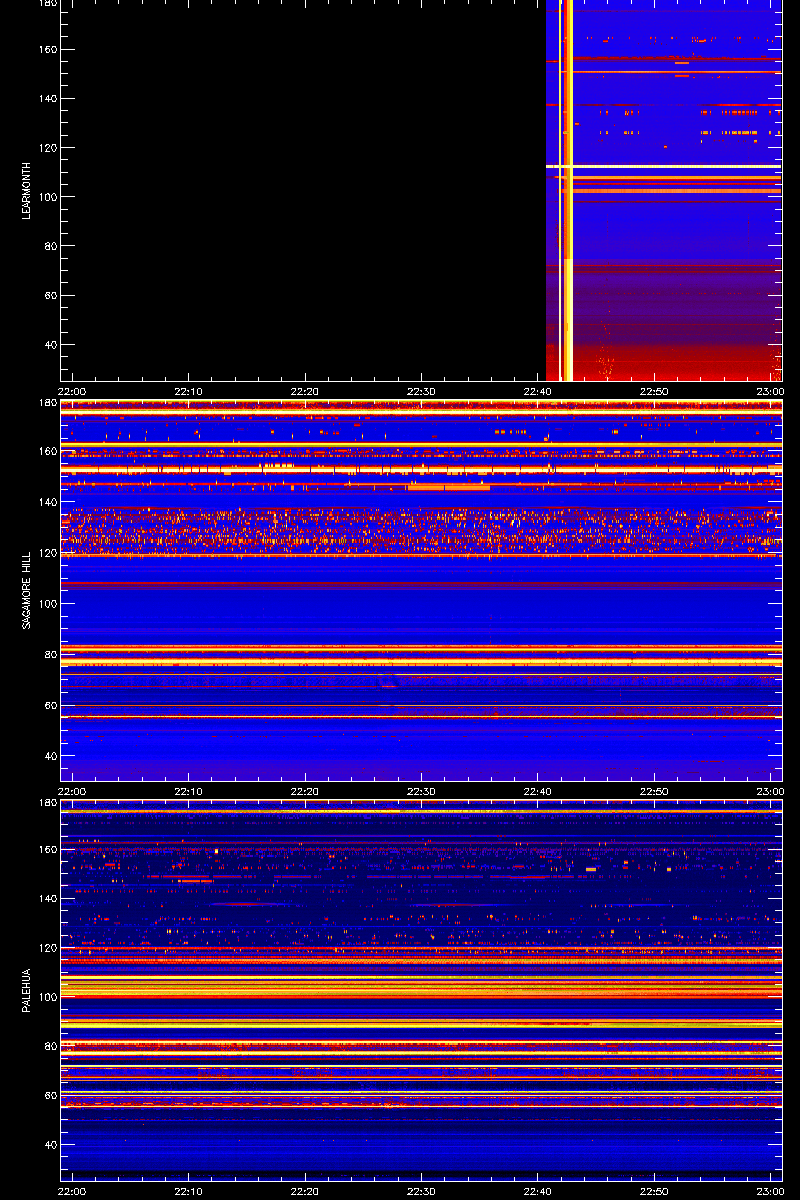Click the Sagamore Hill spectrogram plot
Viewport: 800px width, 1200px height.
click(x=421, y=590)
